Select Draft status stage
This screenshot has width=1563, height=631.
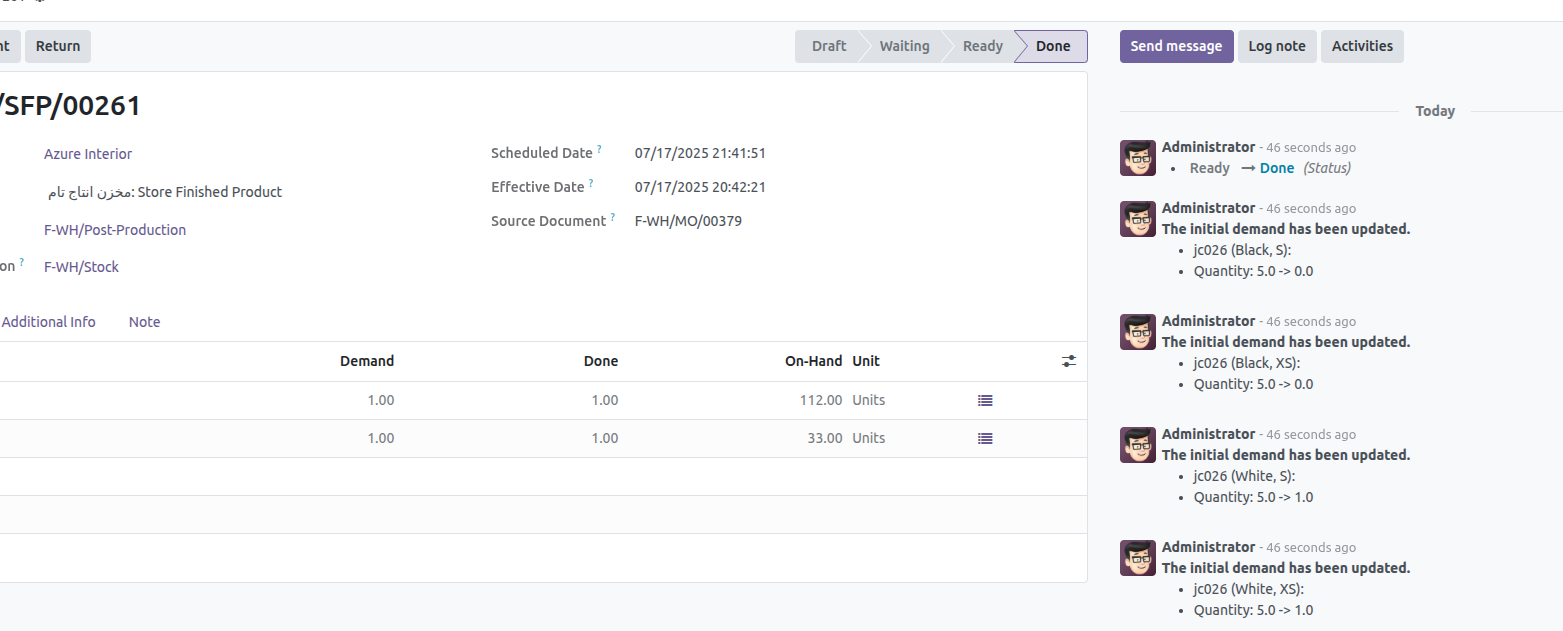coord(829,46)
